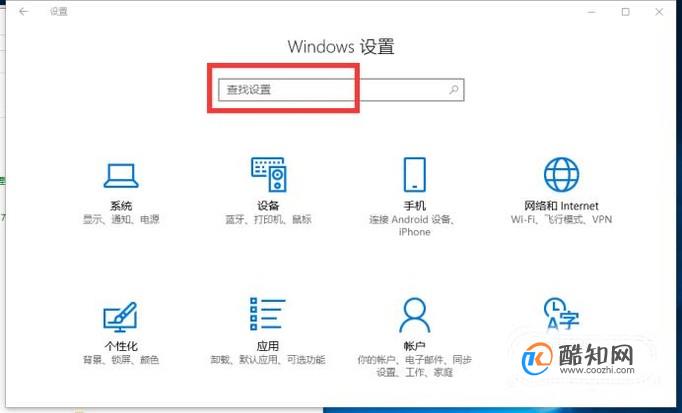682x413 pixels.
Task: Open the Phone icon
Action: pos(415,174)
